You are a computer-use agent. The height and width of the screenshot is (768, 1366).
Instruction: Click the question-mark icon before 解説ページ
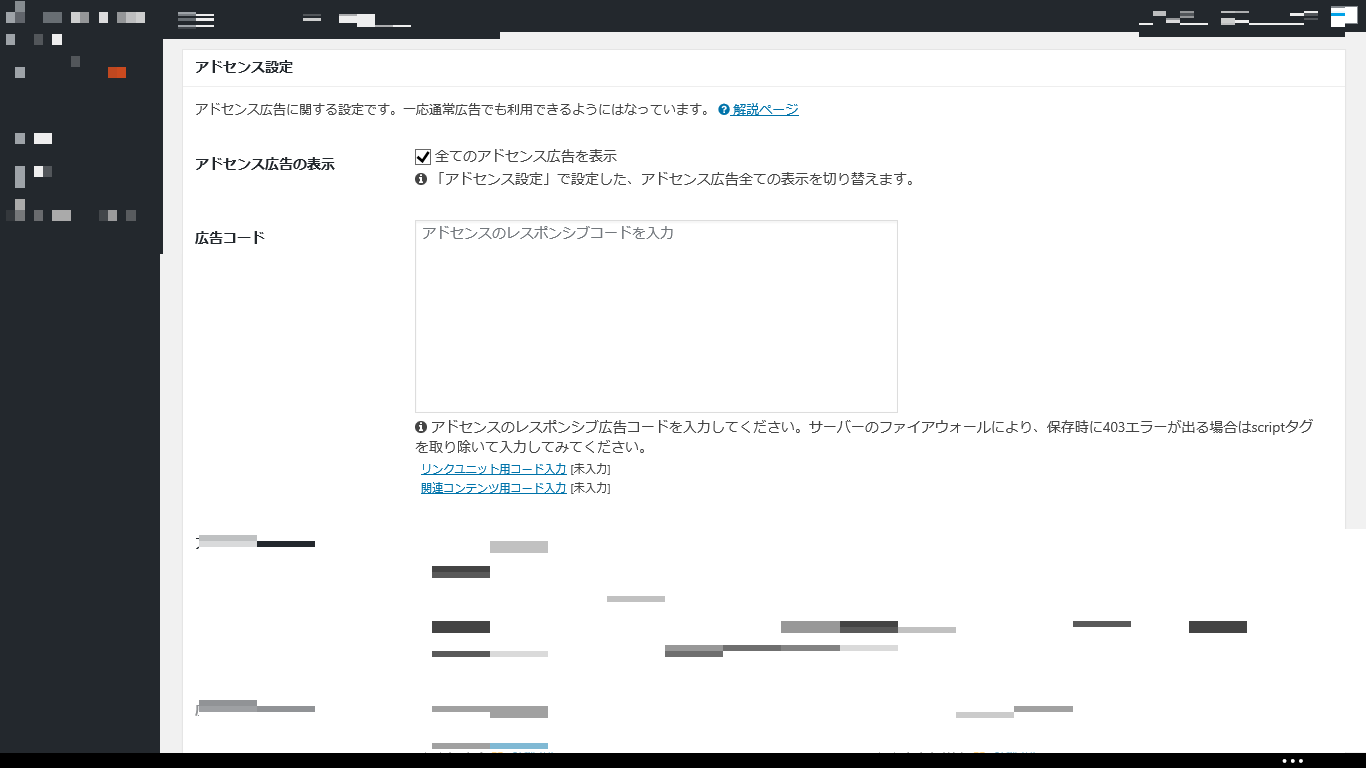(x=724, y=110)
